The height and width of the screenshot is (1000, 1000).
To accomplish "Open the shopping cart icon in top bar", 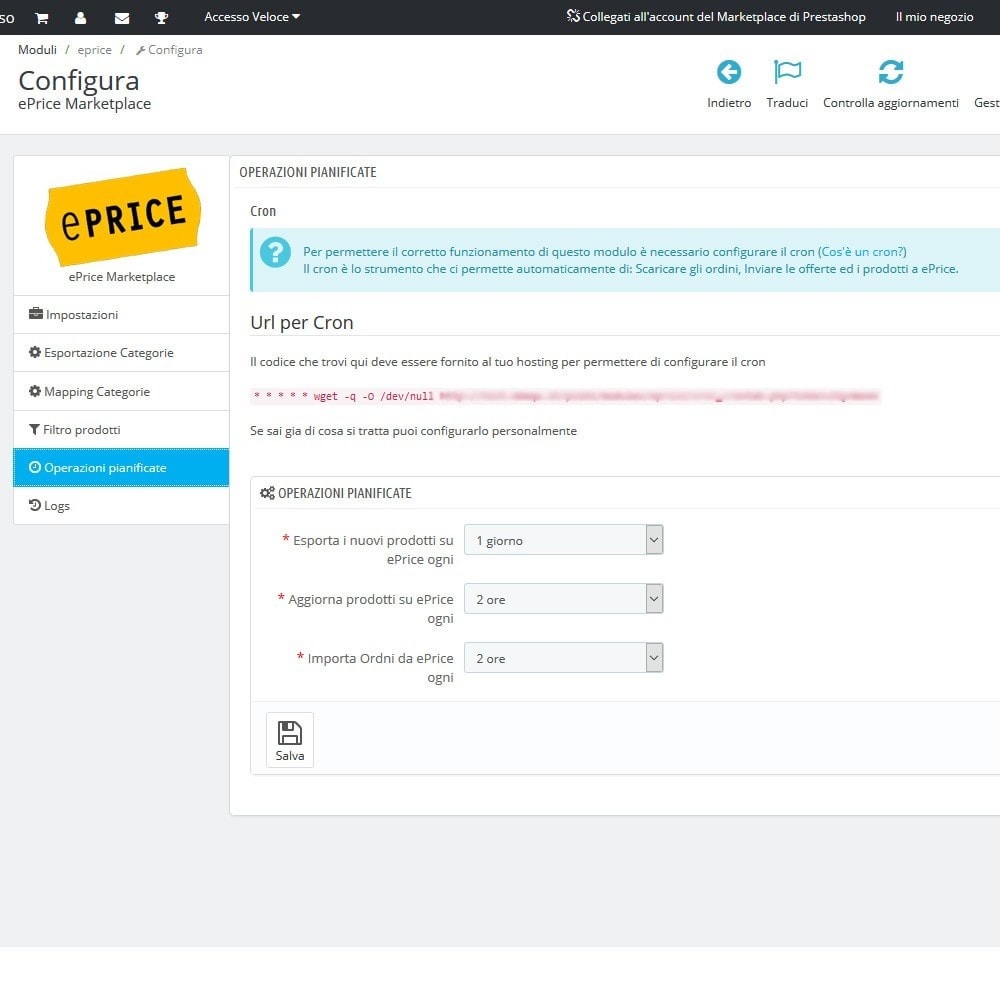I will (42, 18).
